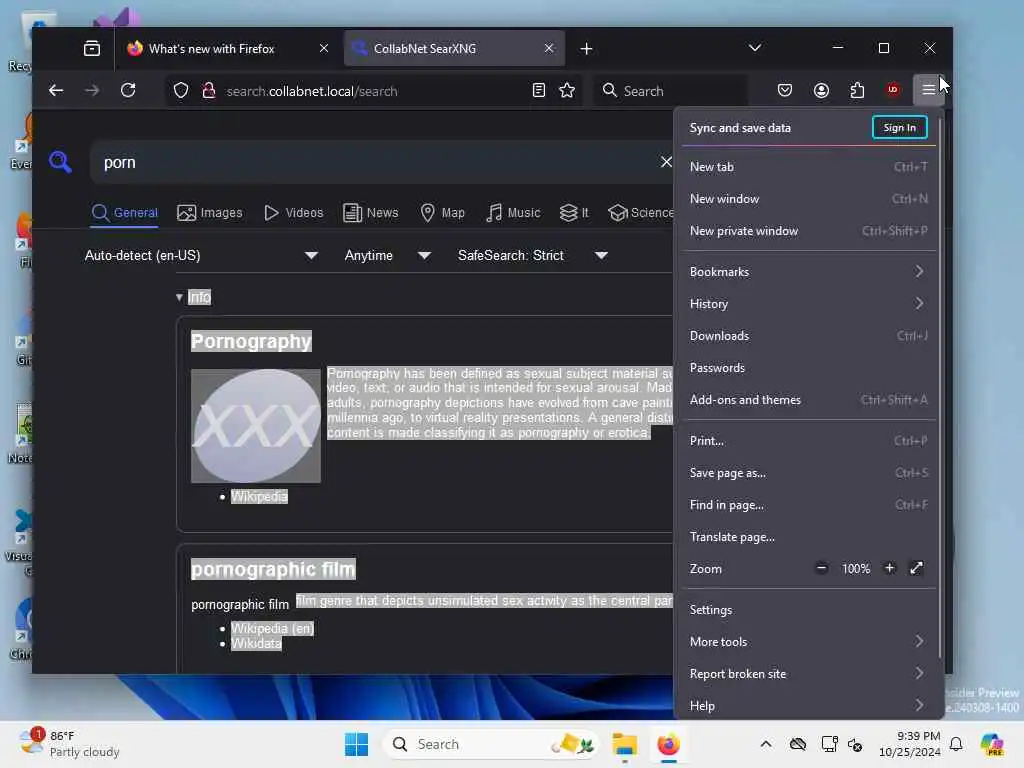This screenshot has width=1024, height=768.
Task: Select the News search category
Action: point(371,213)
